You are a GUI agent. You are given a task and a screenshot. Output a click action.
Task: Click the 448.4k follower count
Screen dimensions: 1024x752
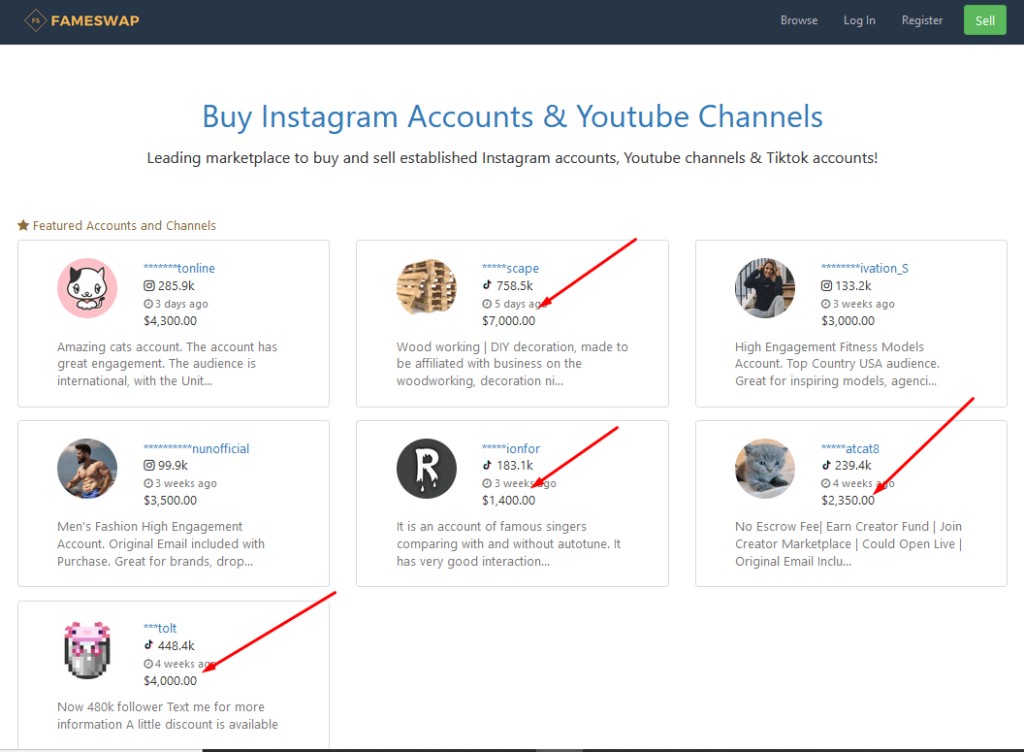[x=176, y=646]
